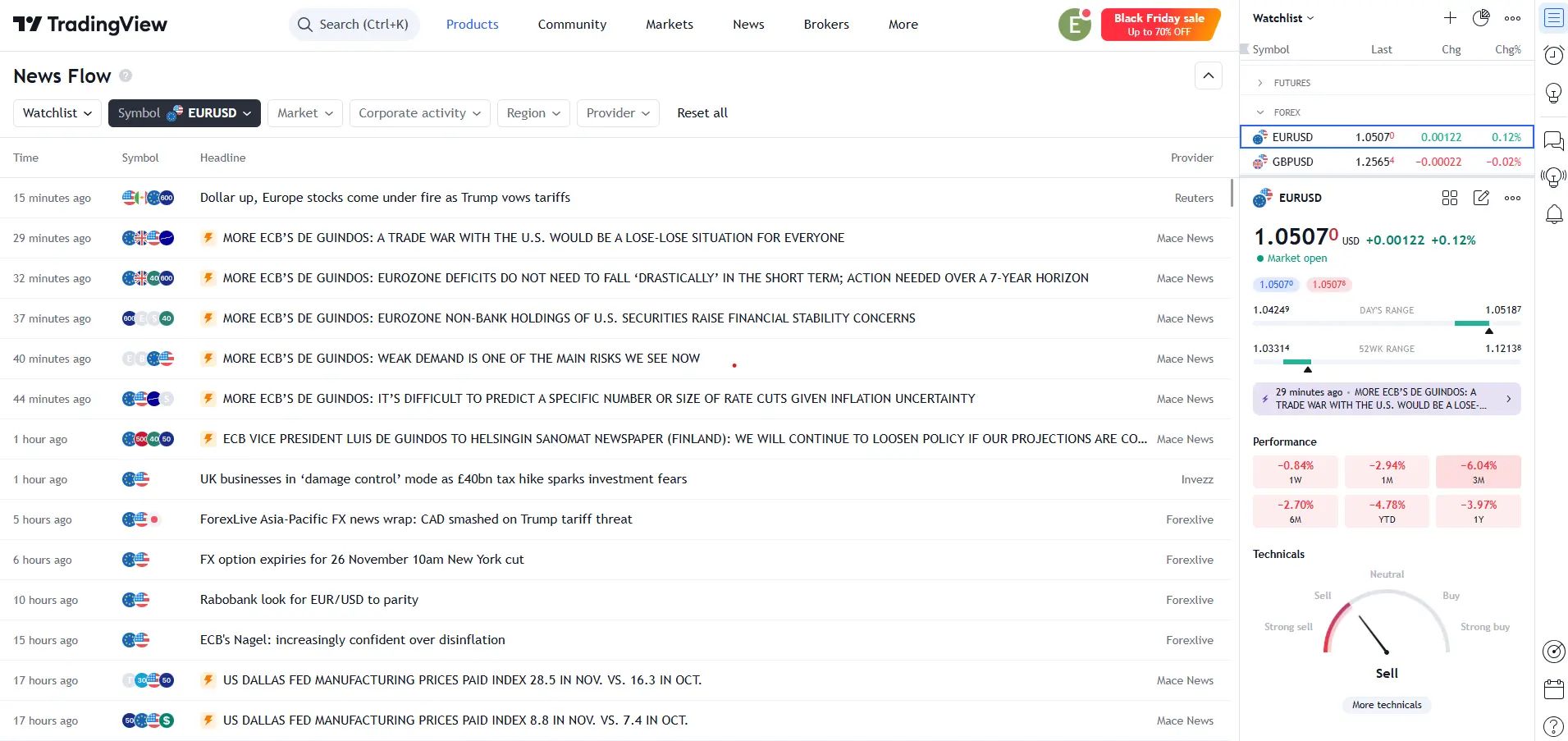Add symbol with the watchlist plus icon
1568x741 pixels.
click(x=1450, y=18)
